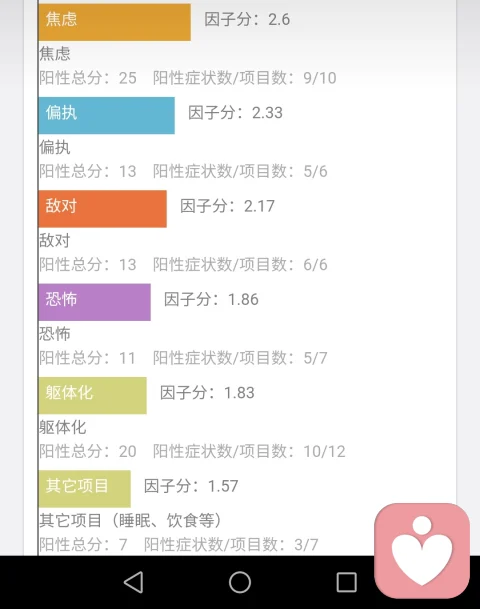This screenshot has height=609, width=480.
Task: Click 其它项目（睡眠、饮食等）description text
Action: (x=131, y=520)
